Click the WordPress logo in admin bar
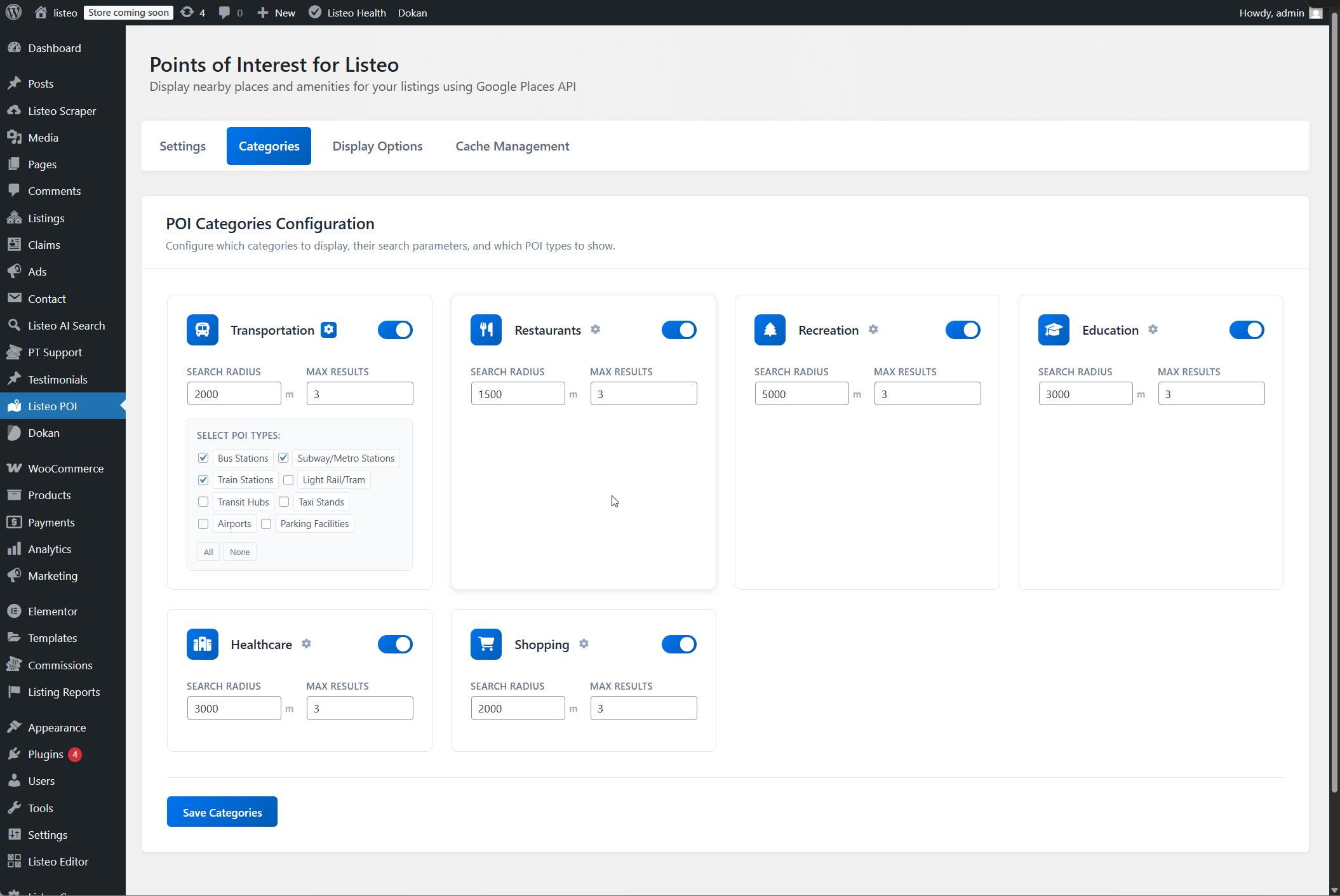Viewport: 1340px width, 896px height. [14, 13]
